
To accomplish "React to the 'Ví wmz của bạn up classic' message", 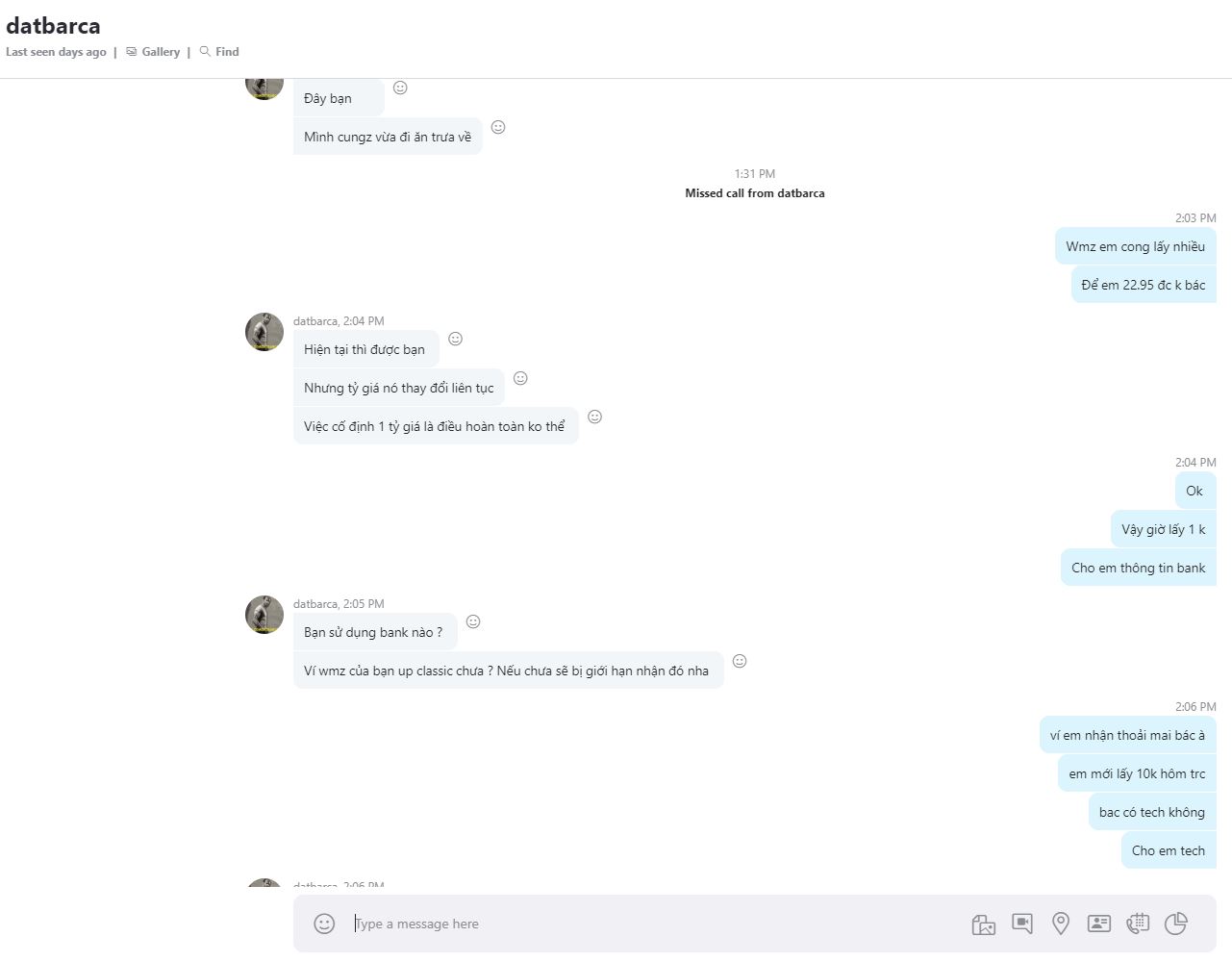I will pos(740,661).
